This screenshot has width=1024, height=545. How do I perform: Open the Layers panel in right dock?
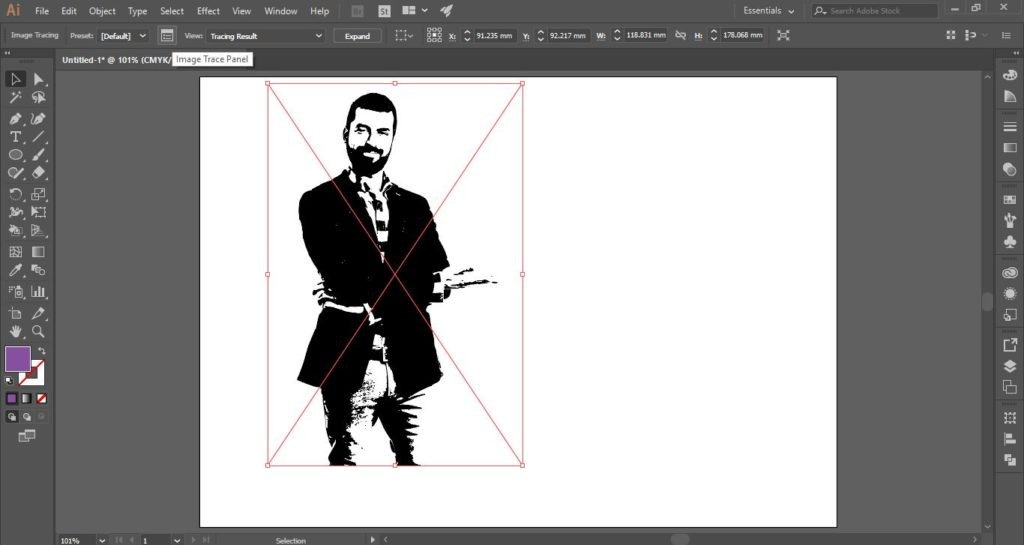(x=1010, y=366)
